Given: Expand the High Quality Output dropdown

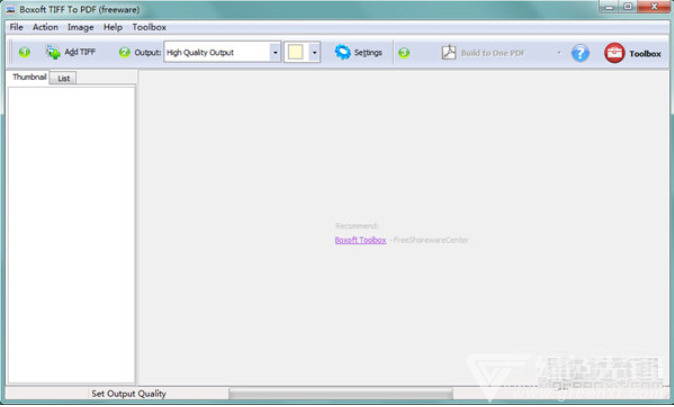Looking at the screenshot, I should tap(275, 52).
